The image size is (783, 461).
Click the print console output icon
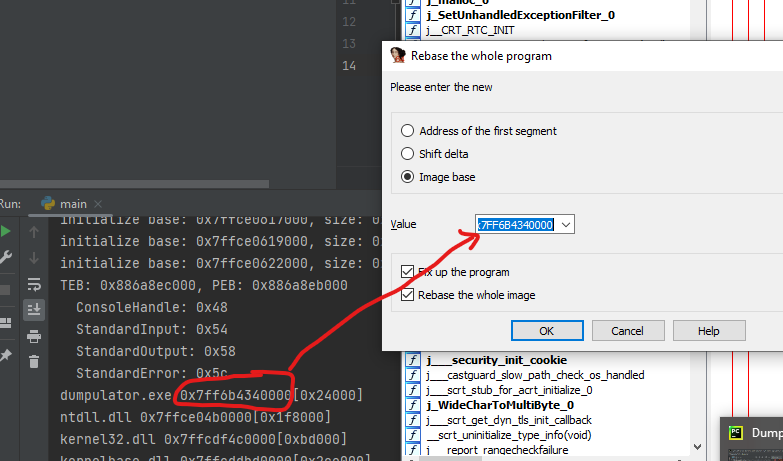pyautogui.click(x=34, y=335)
